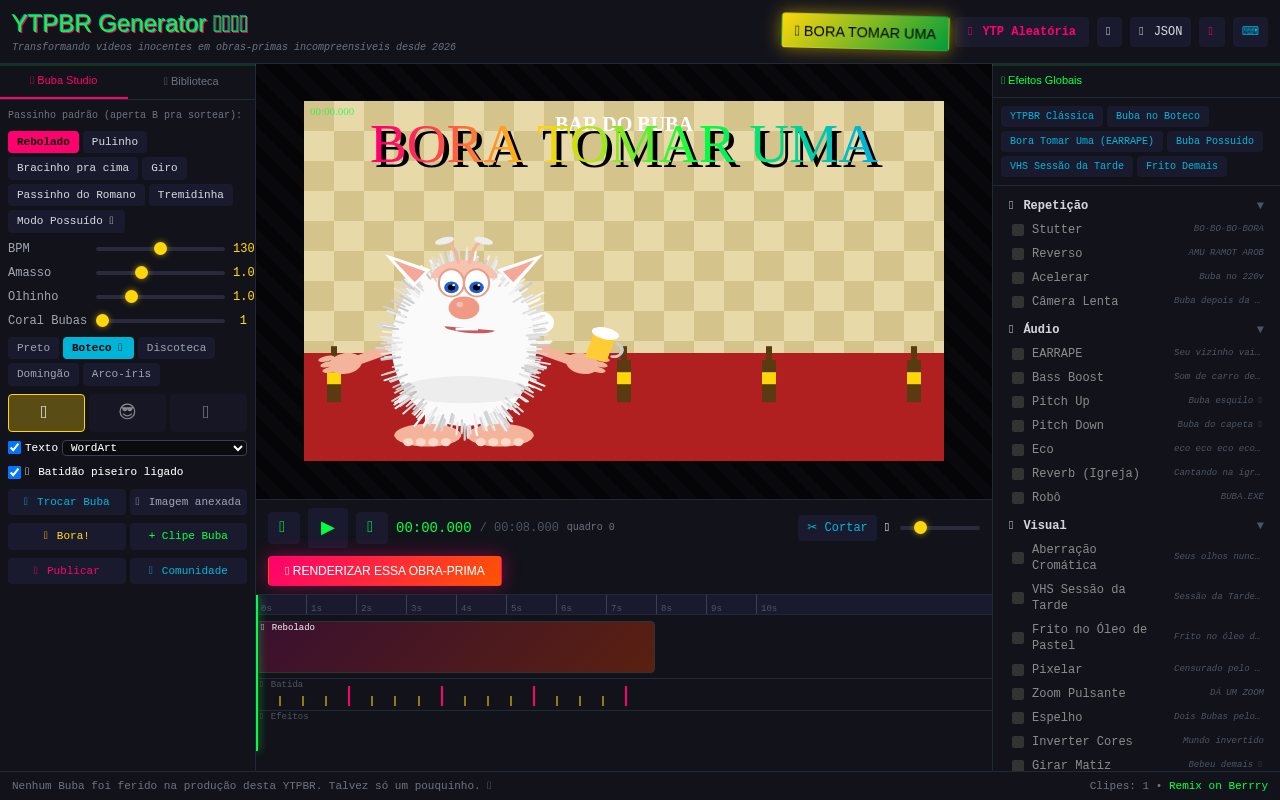The width and height of the screenshot is (1280, 800).
Task: Uncheck the Texto checkbox
Action: pyautogui.click(x=14, y=448)
